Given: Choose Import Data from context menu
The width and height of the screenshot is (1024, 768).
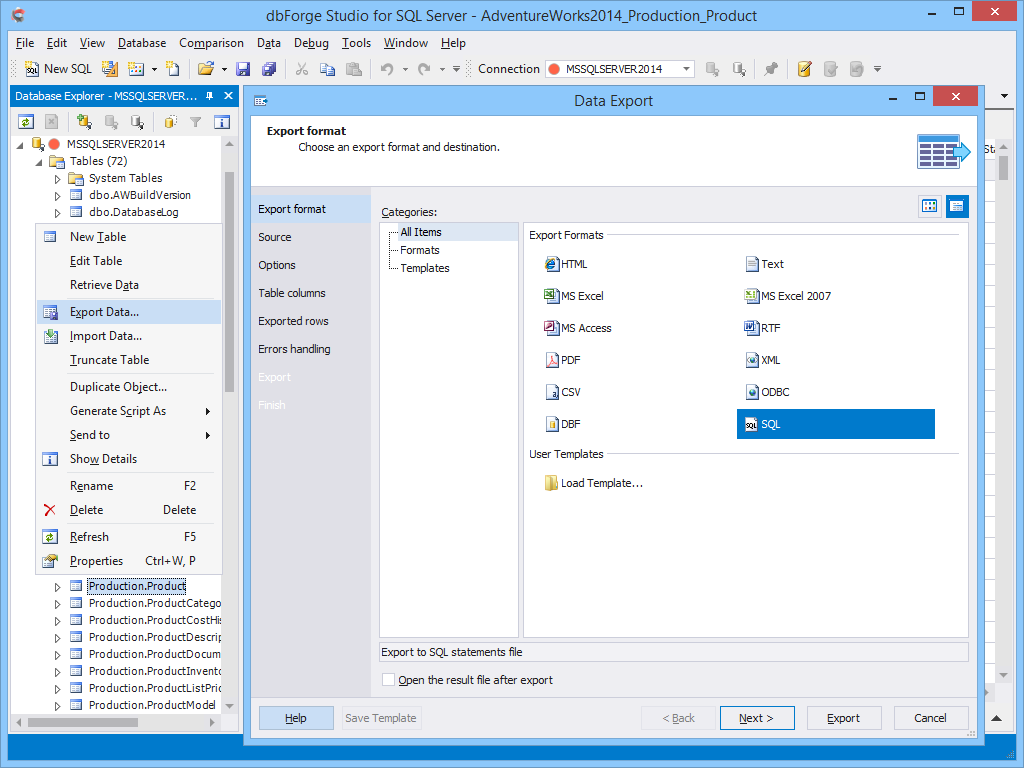Looking at the screenshot, I should [129, 336].
